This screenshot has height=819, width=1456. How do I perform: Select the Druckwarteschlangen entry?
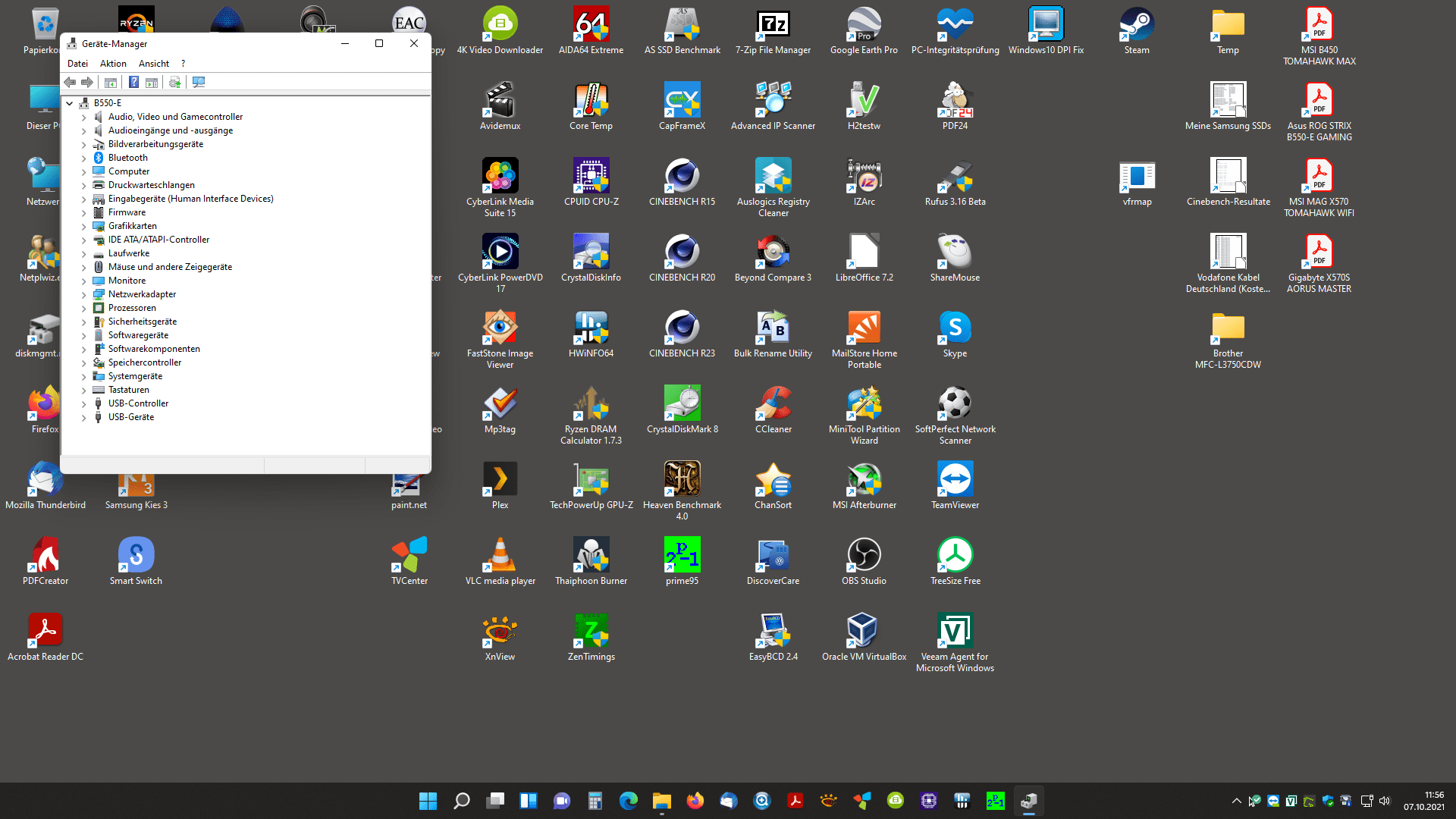pos(151,185)
